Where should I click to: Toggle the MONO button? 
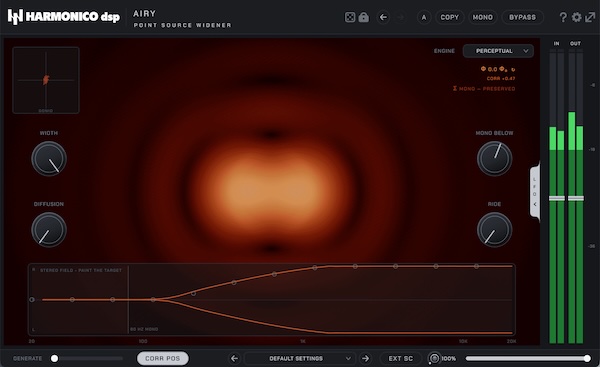click(483, 17)
